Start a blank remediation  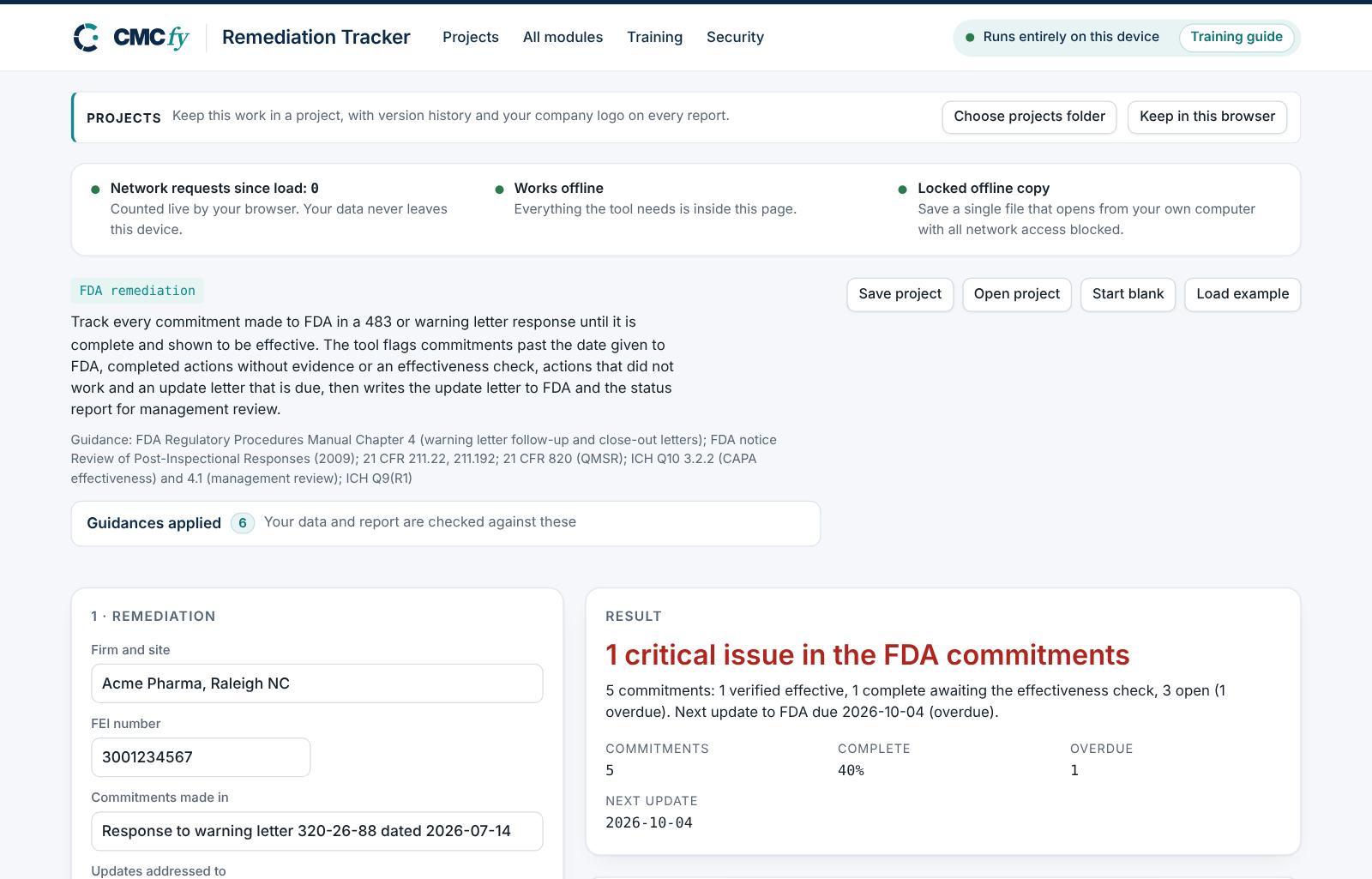tap(1128, 294)
